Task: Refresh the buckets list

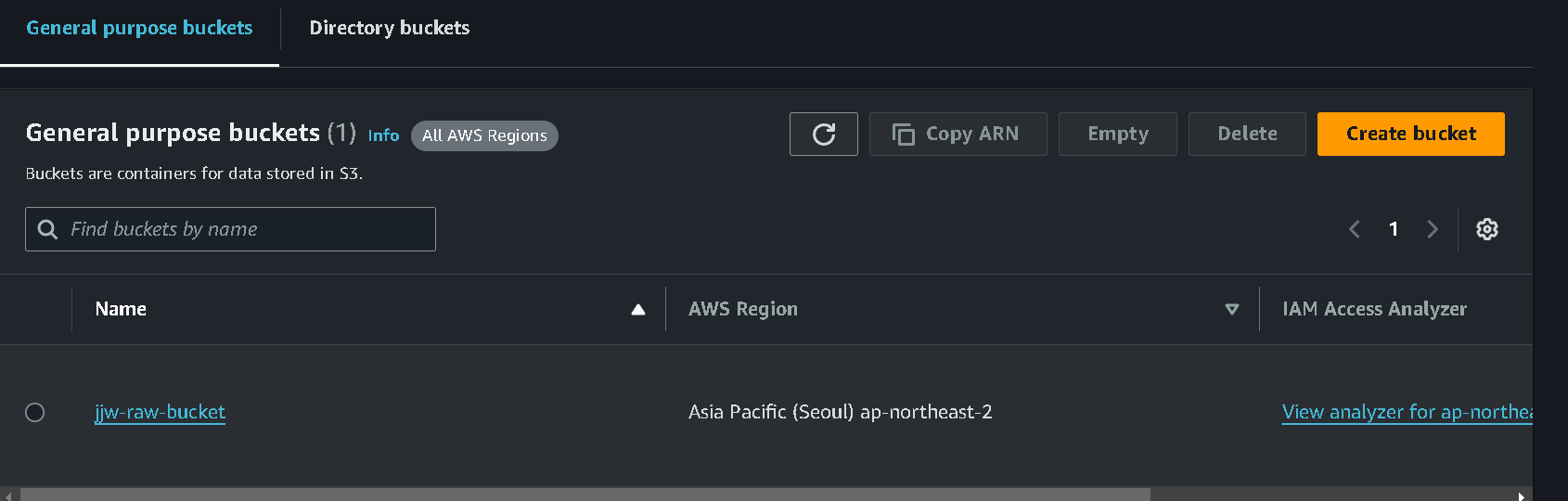Action: point(824,135)
